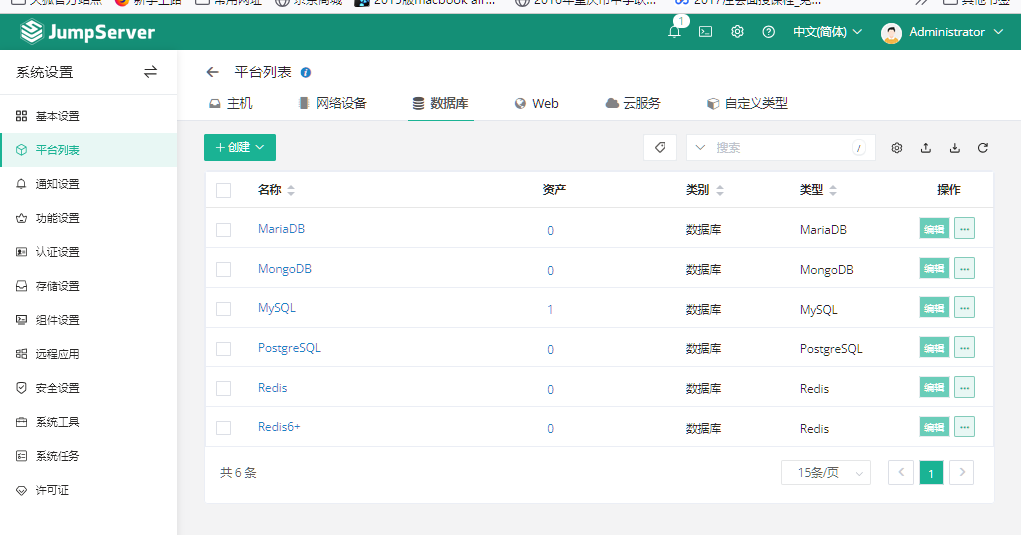Screen dimensions: 1021x535
Task: Click the import upload icon
Action: [925, 148]
